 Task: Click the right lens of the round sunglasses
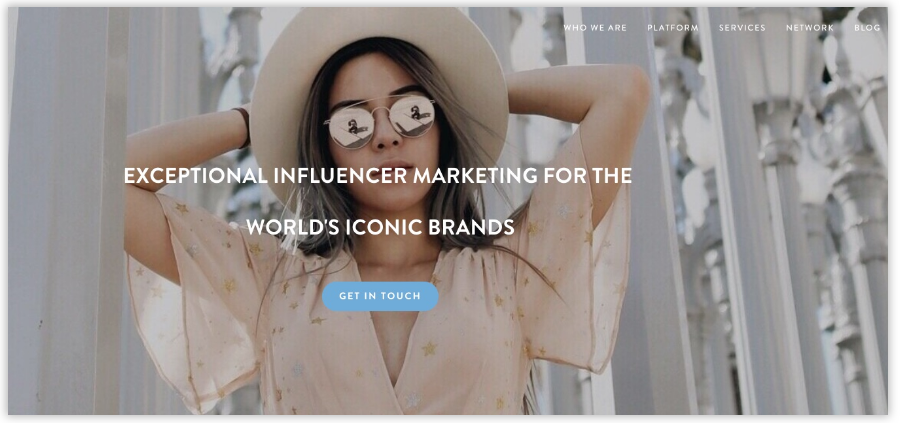[x=412, y=116]
